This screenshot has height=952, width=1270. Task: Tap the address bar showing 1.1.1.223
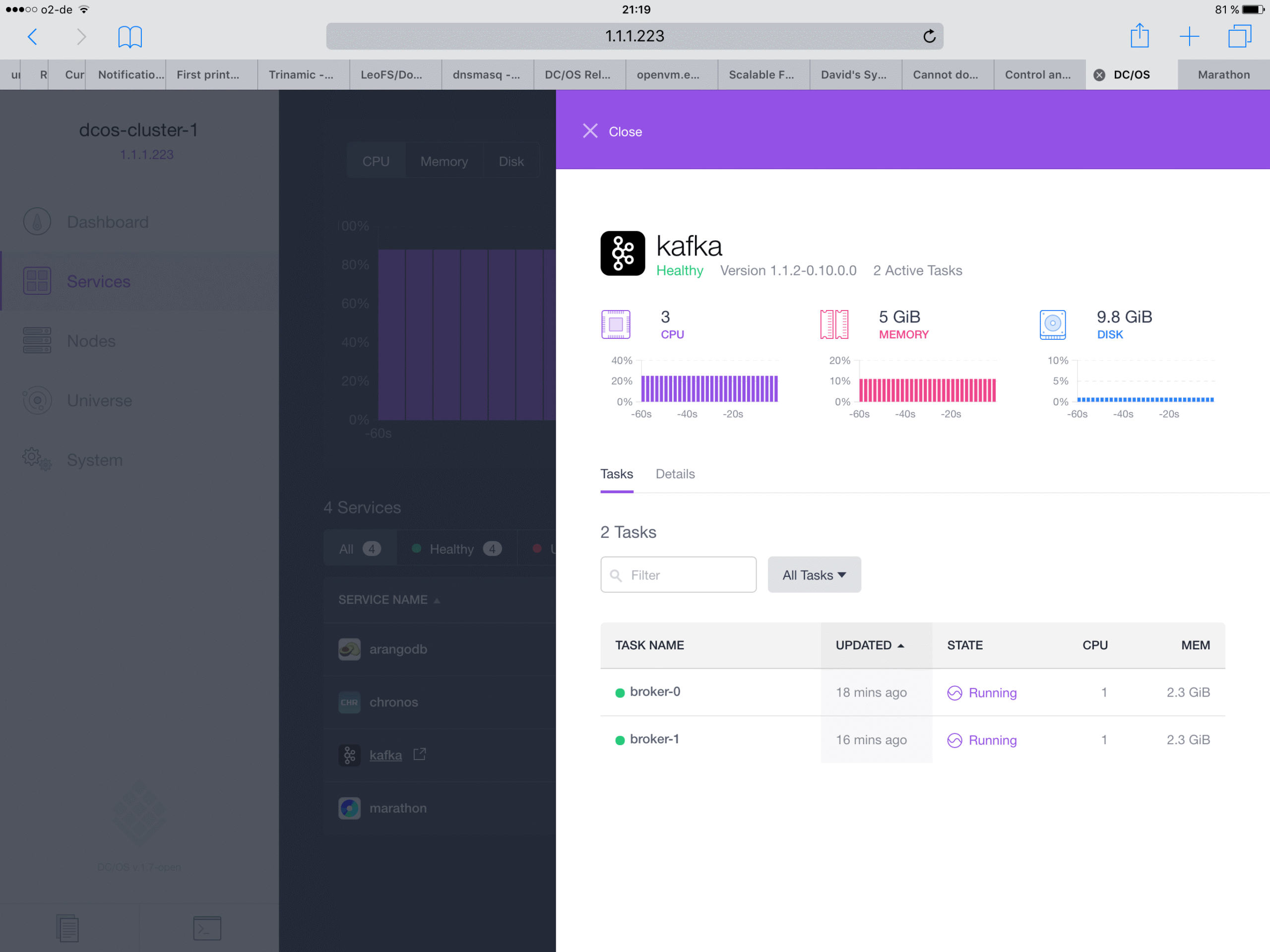click(635, 36)
